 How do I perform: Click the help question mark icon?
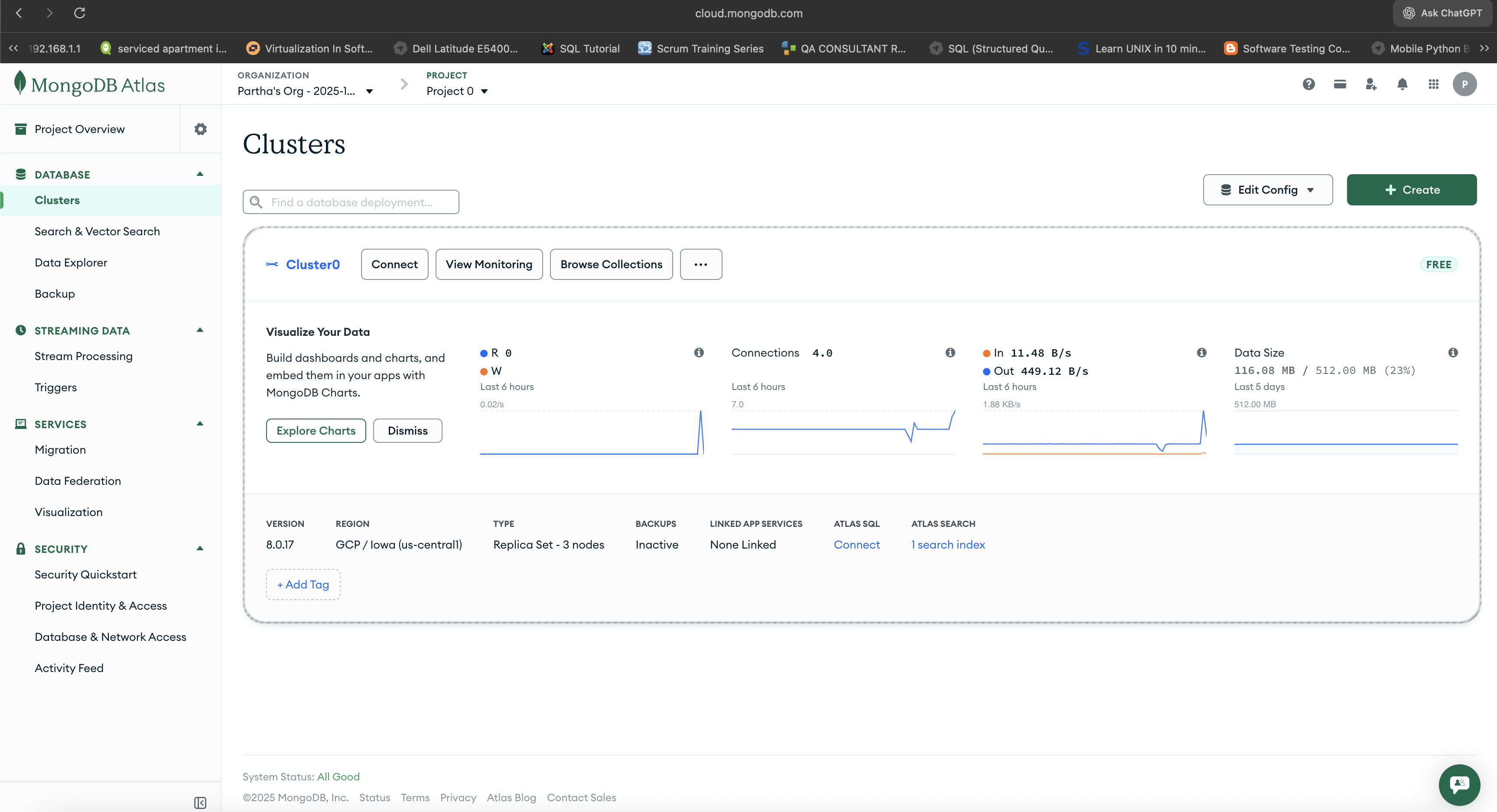coord(1308,84)
